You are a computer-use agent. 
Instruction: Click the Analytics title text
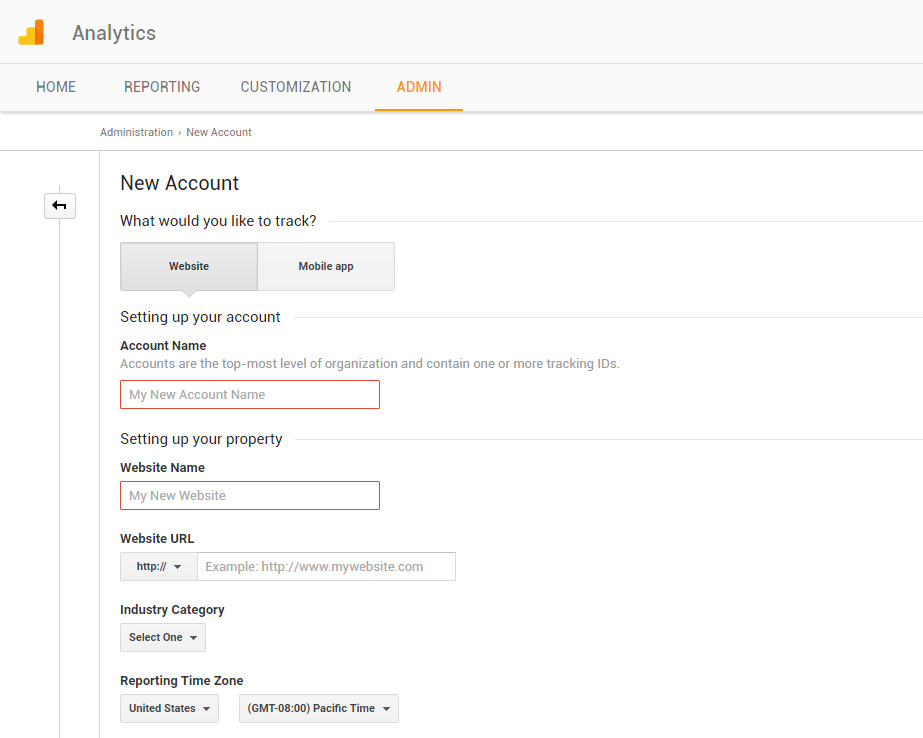click(x=114, y=33)
